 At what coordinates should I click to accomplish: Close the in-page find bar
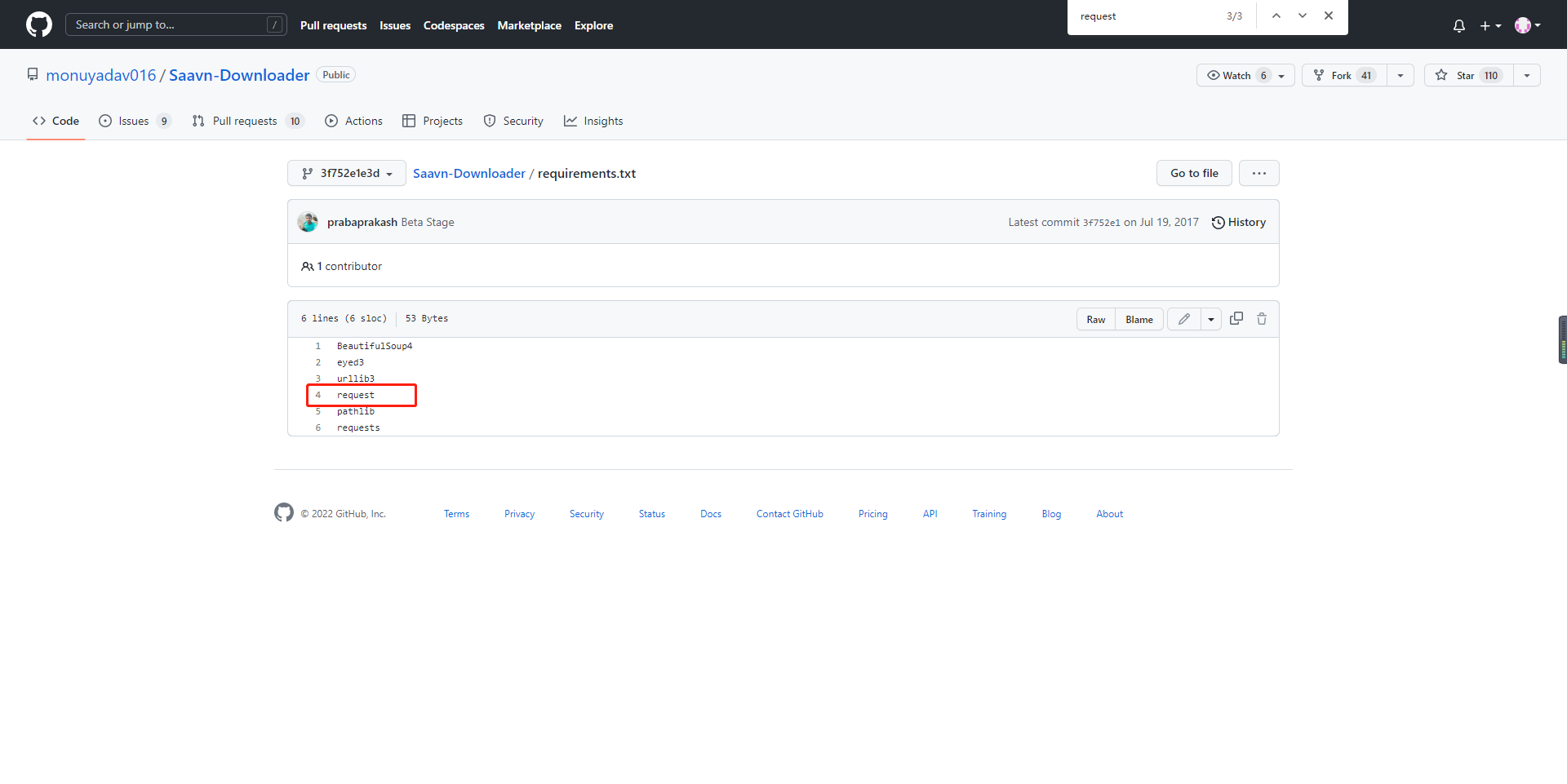click(x=1329, y=15)
